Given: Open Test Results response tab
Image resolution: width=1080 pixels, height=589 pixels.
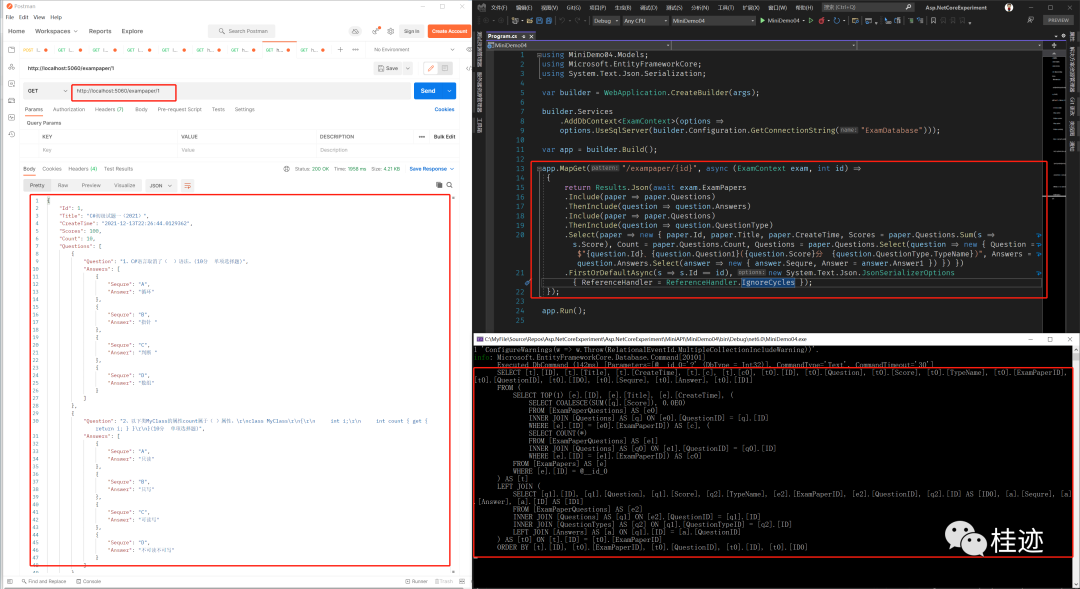Looking at the screenshot, I should (x=118, y=169).
